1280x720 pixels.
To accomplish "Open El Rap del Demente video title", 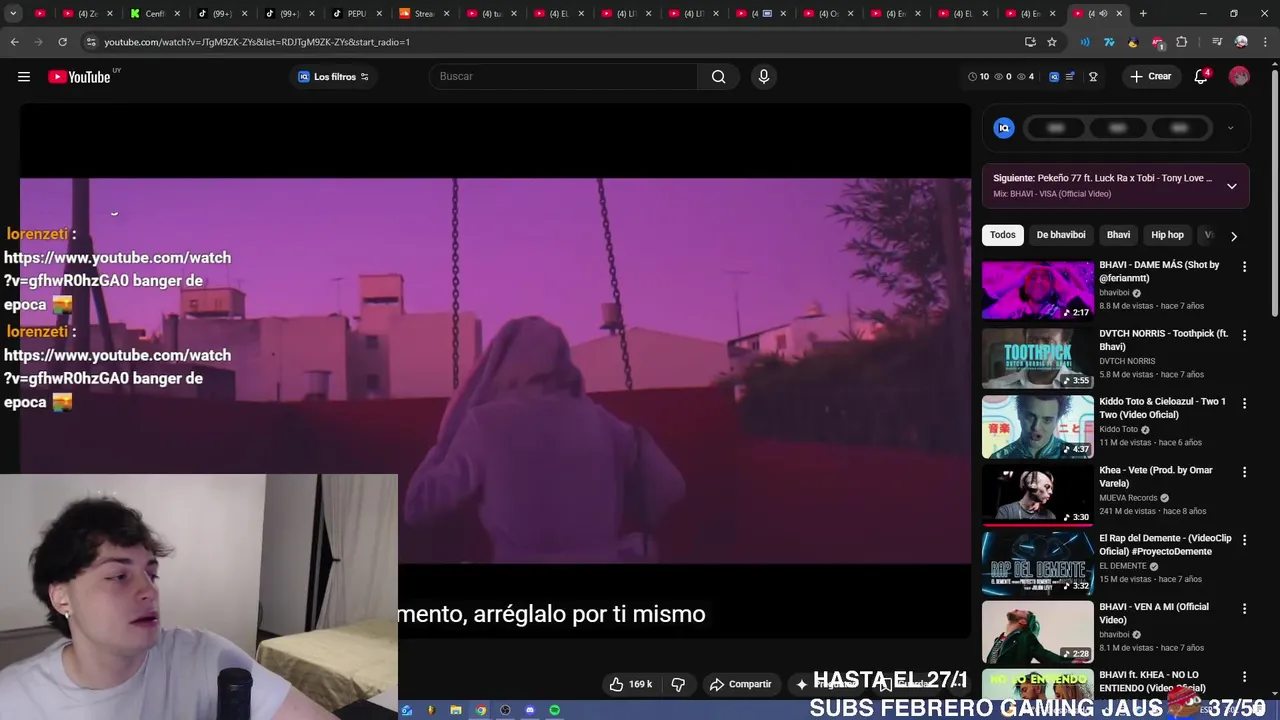I will point(1165,545).
